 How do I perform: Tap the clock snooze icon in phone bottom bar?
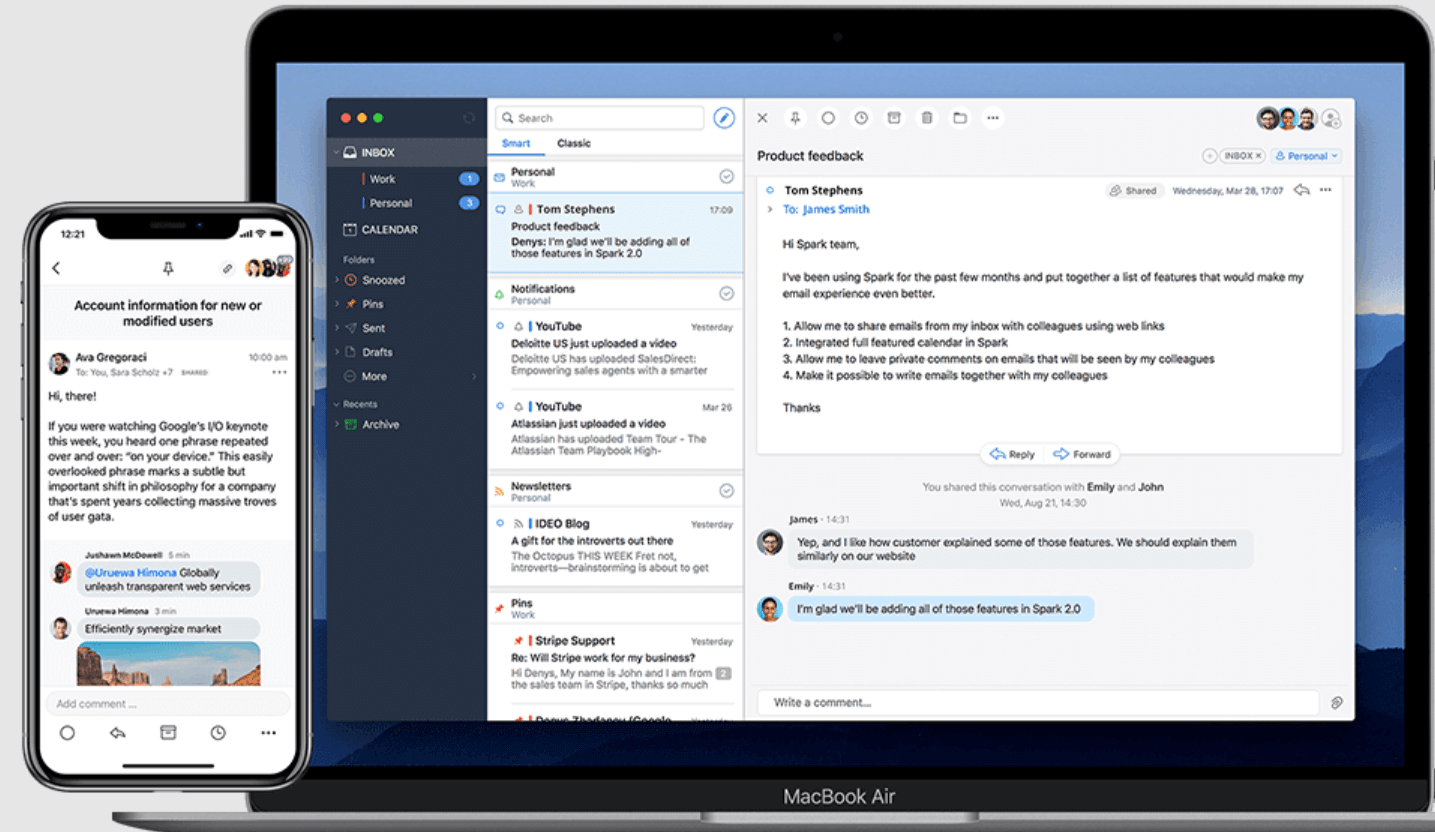pyautogui.click(x=218, y=733)
